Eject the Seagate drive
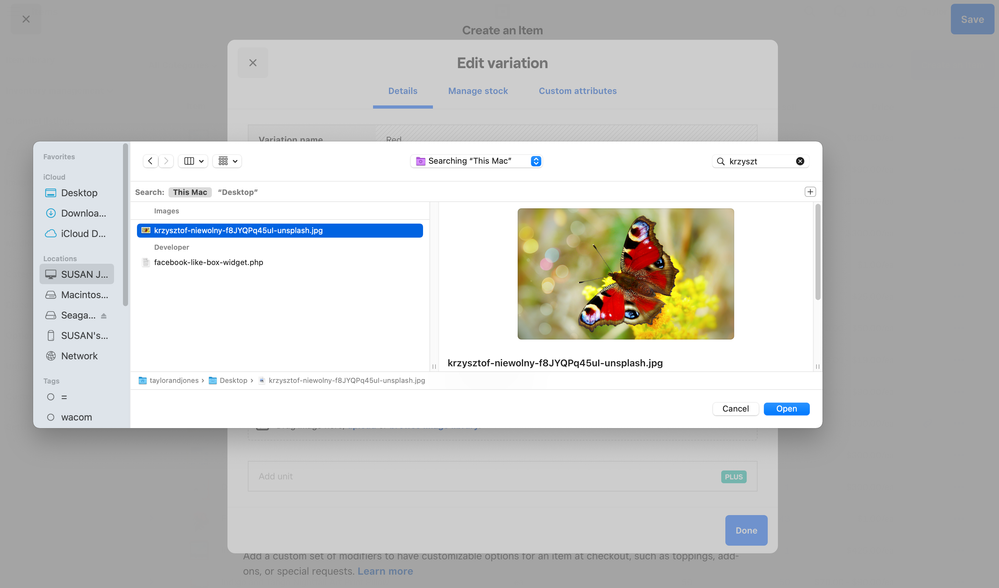Image resolution: width=999 pixels, height=588 pixels. click(103, 315)
